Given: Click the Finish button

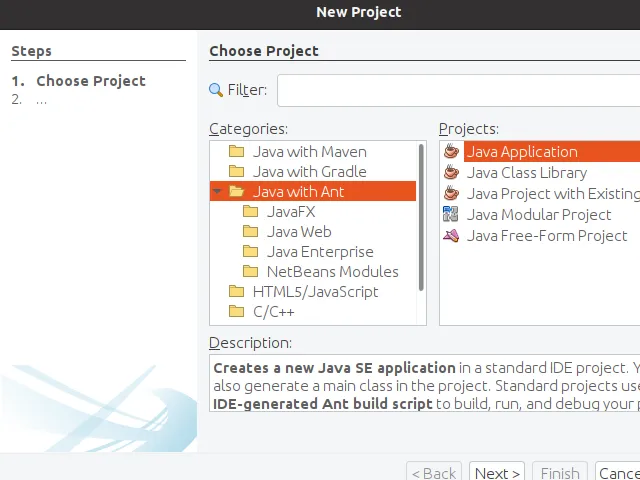Looking at the screenshot, I should click(x=560, y=473).
